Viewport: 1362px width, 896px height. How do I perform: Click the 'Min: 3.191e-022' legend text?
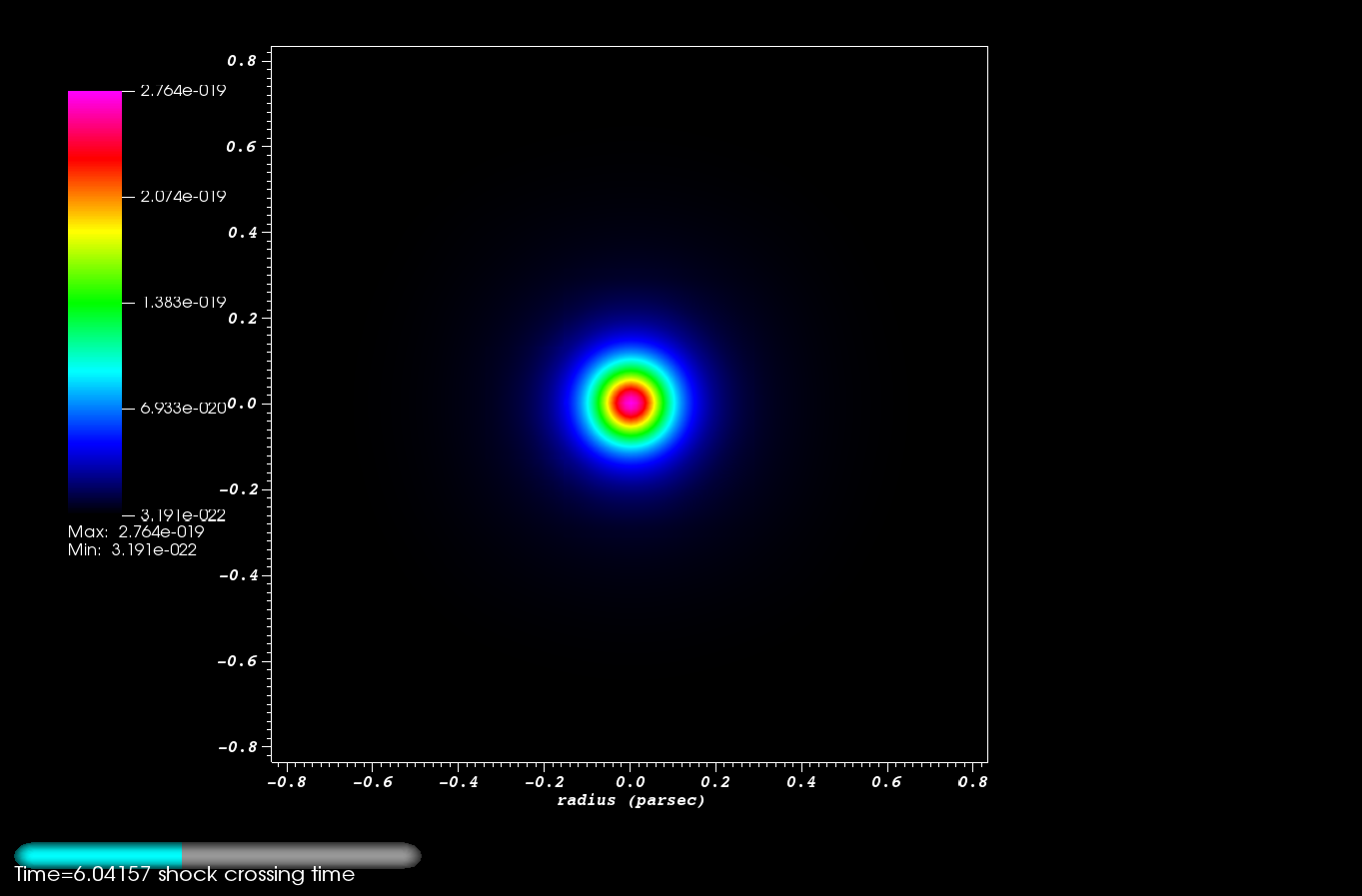[x=132, y=550]
